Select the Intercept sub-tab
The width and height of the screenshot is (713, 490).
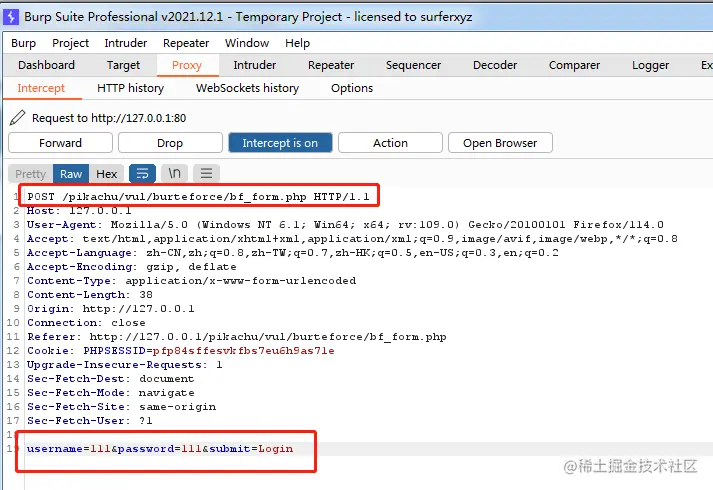coord(41,88)
